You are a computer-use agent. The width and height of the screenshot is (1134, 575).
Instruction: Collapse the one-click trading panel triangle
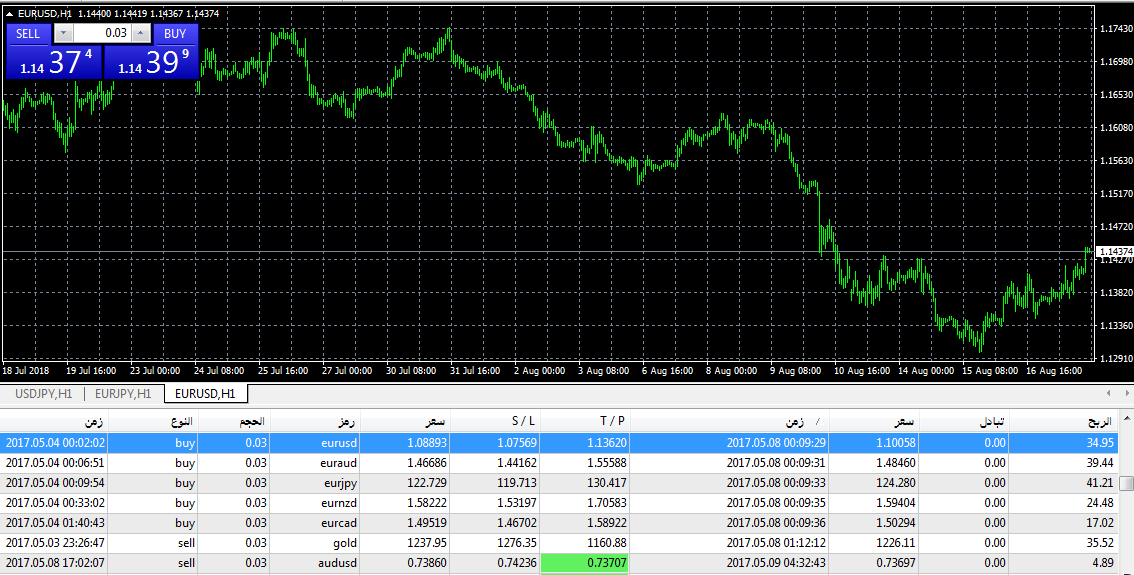(x=10, y=14)
